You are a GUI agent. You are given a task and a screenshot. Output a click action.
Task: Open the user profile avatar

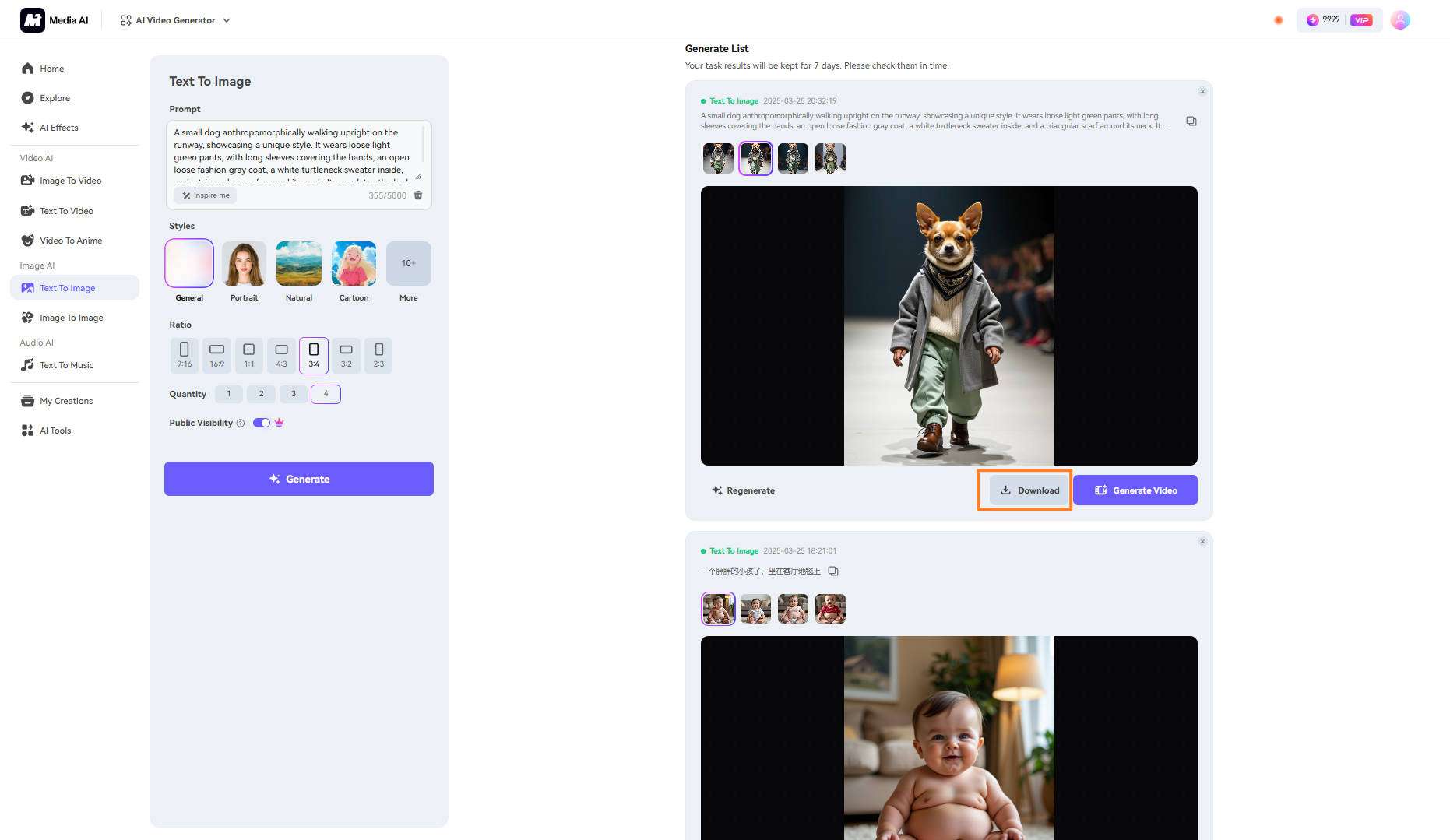point(1399,20)
